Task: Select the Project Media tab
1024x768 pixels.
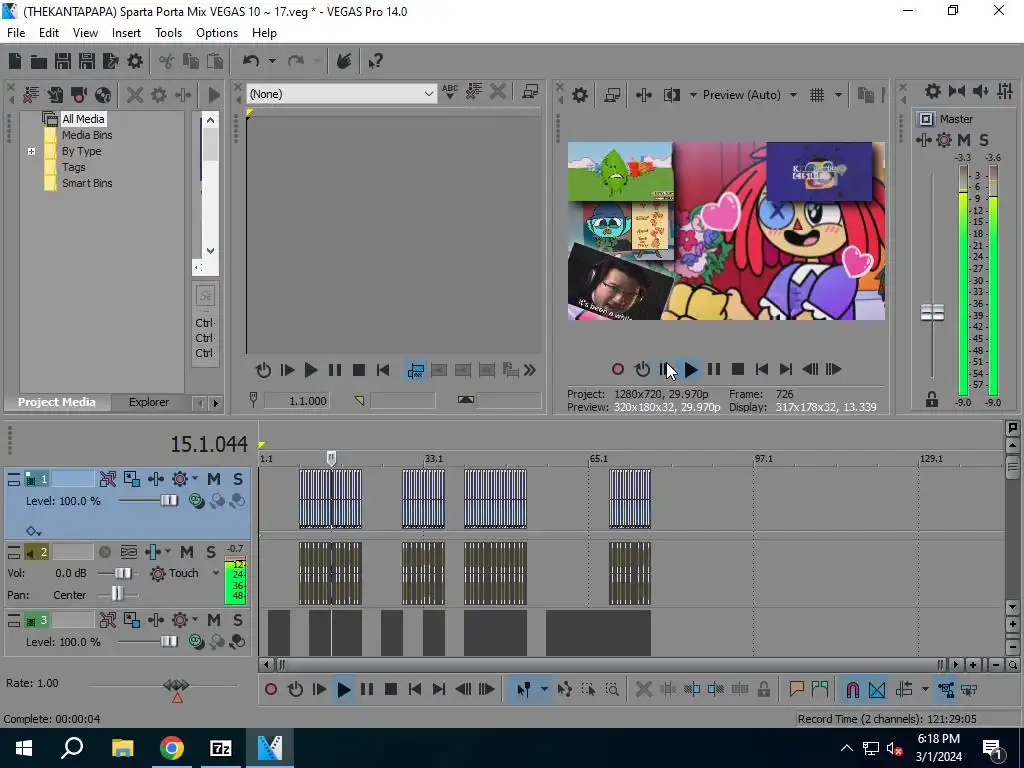Action: [56, 402]
